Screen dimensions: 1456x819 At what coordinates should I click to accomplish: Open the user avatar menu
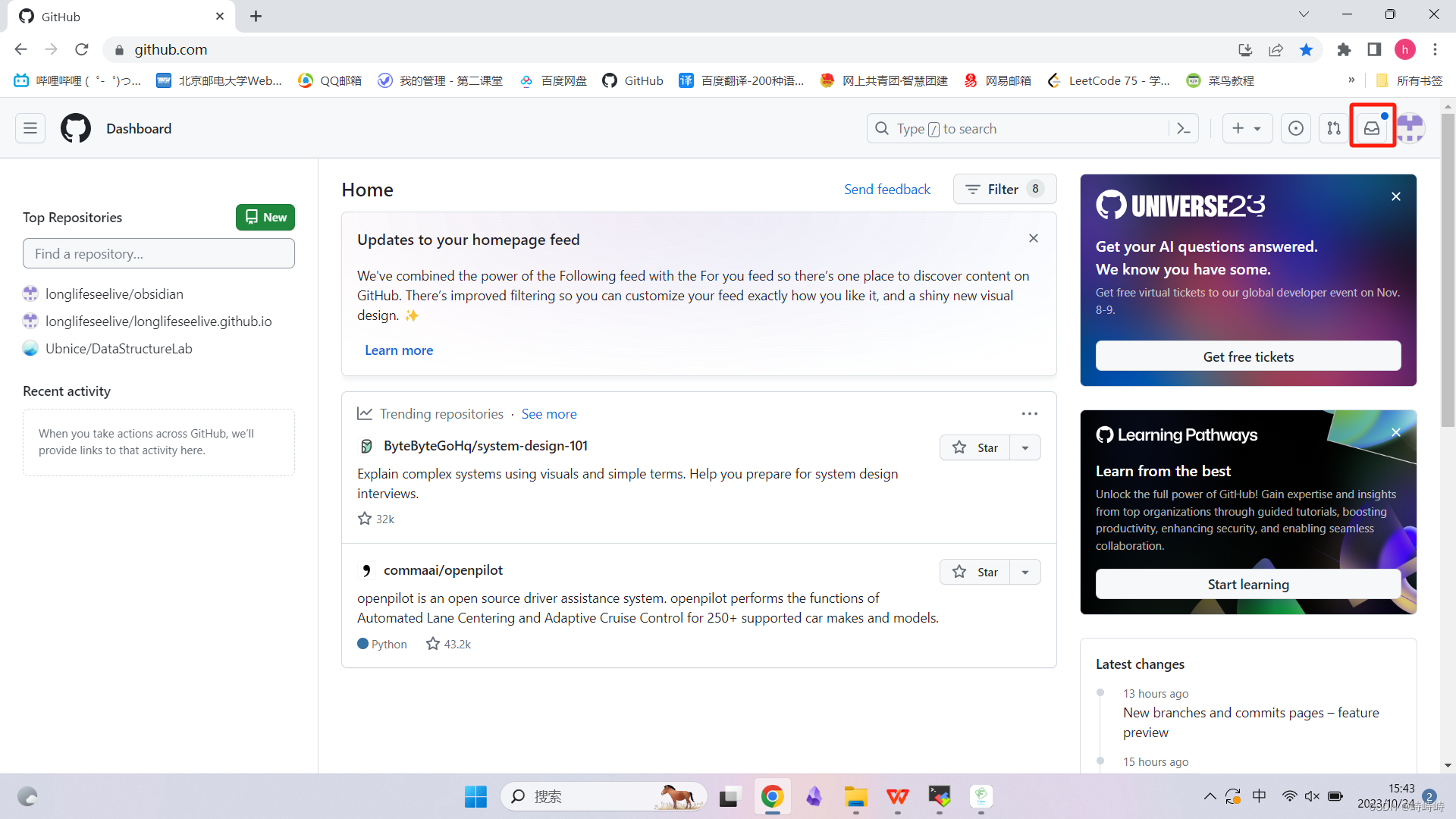pos(1410,128)
